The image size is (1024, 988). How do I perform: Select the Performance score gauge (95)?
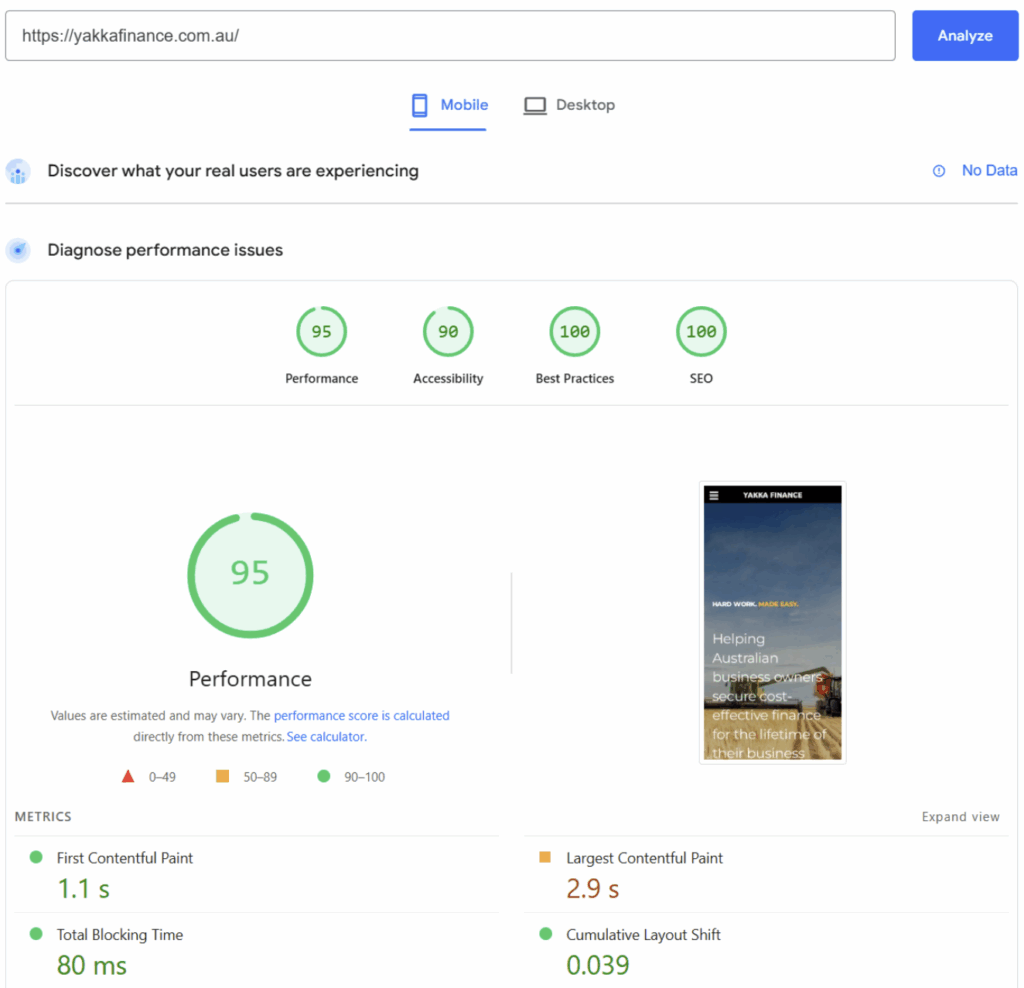(321, 332)
